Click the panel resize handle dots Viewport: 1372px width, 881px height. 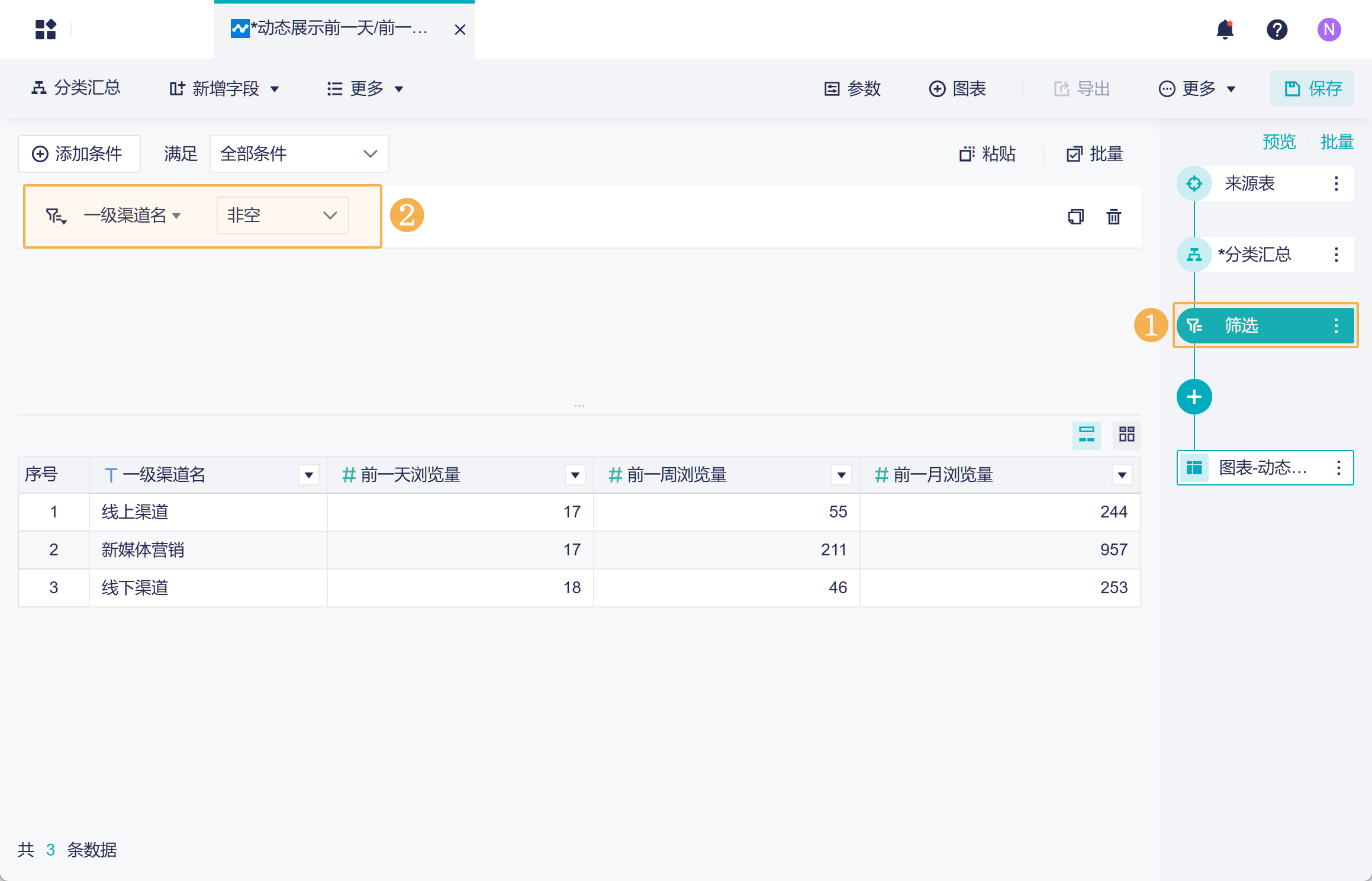pos(579,406)
